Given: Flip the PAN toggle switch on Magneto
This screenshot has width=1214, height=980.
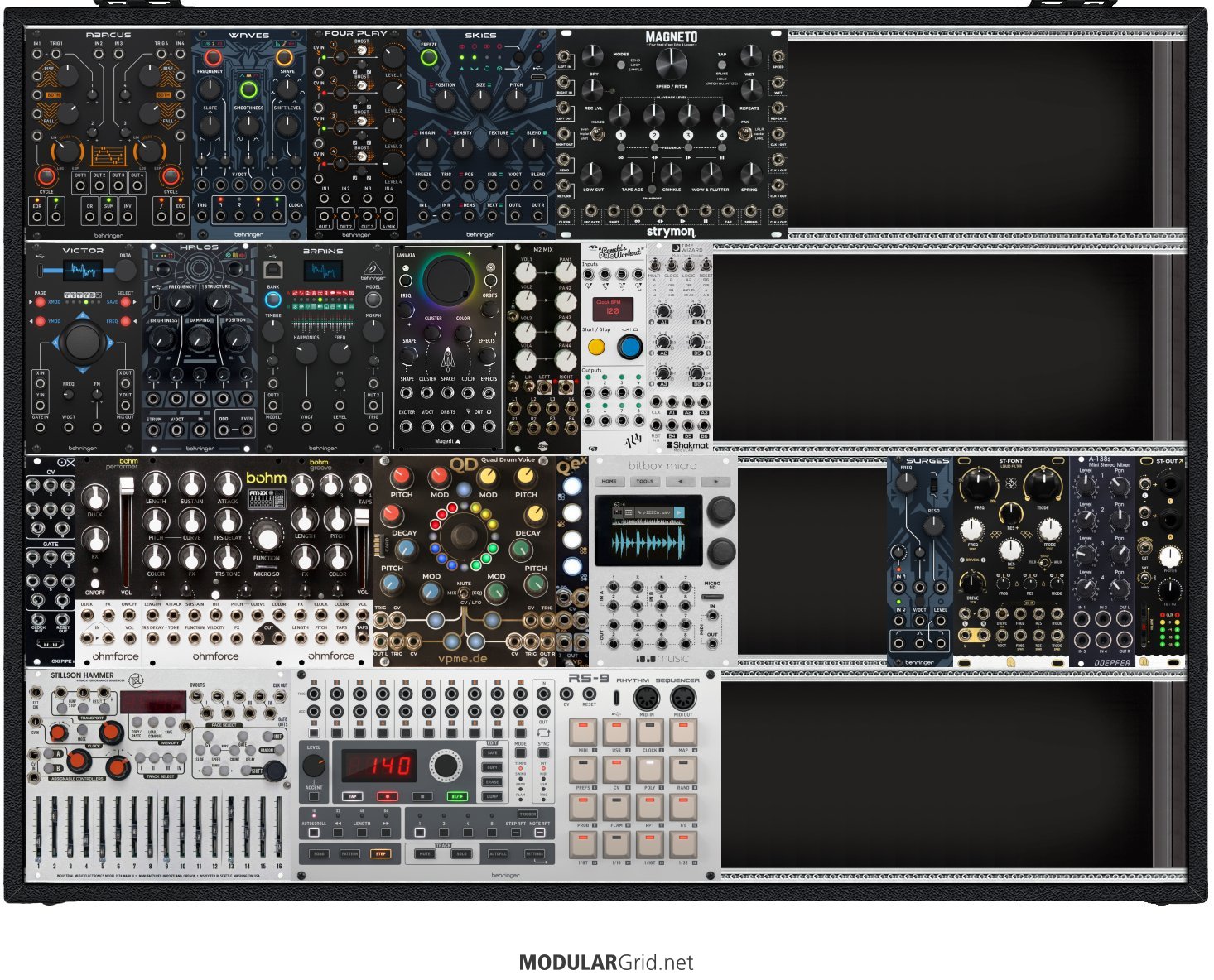Looking at the screenshot, I should pos(745,132).
